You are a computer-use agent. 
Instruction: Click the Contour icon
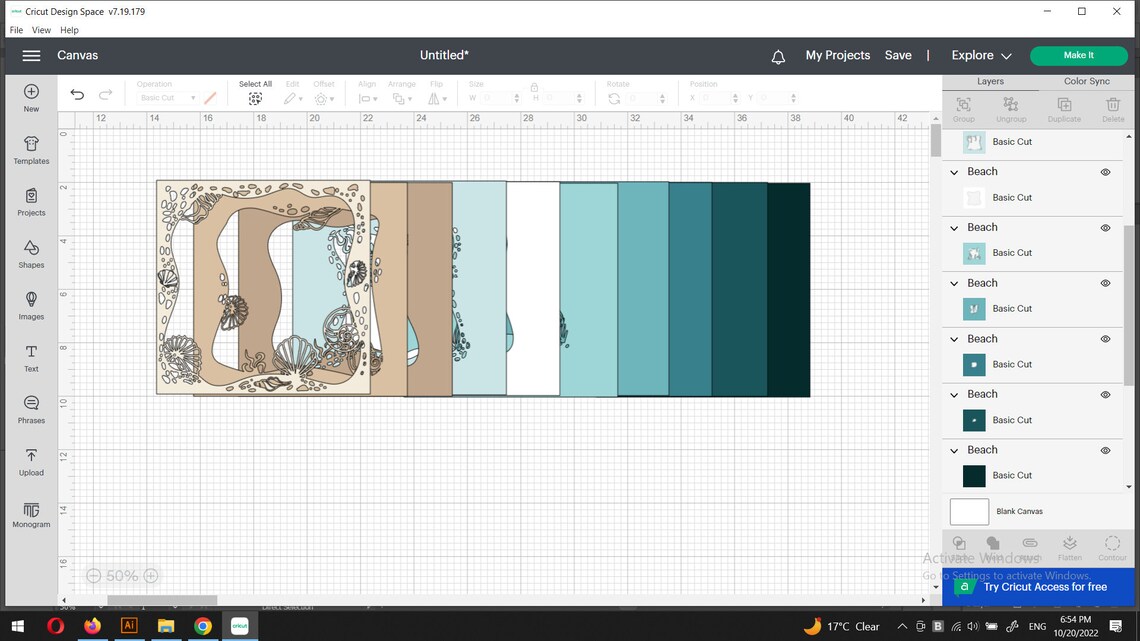pyautogui.click(x=1112, y=543)
